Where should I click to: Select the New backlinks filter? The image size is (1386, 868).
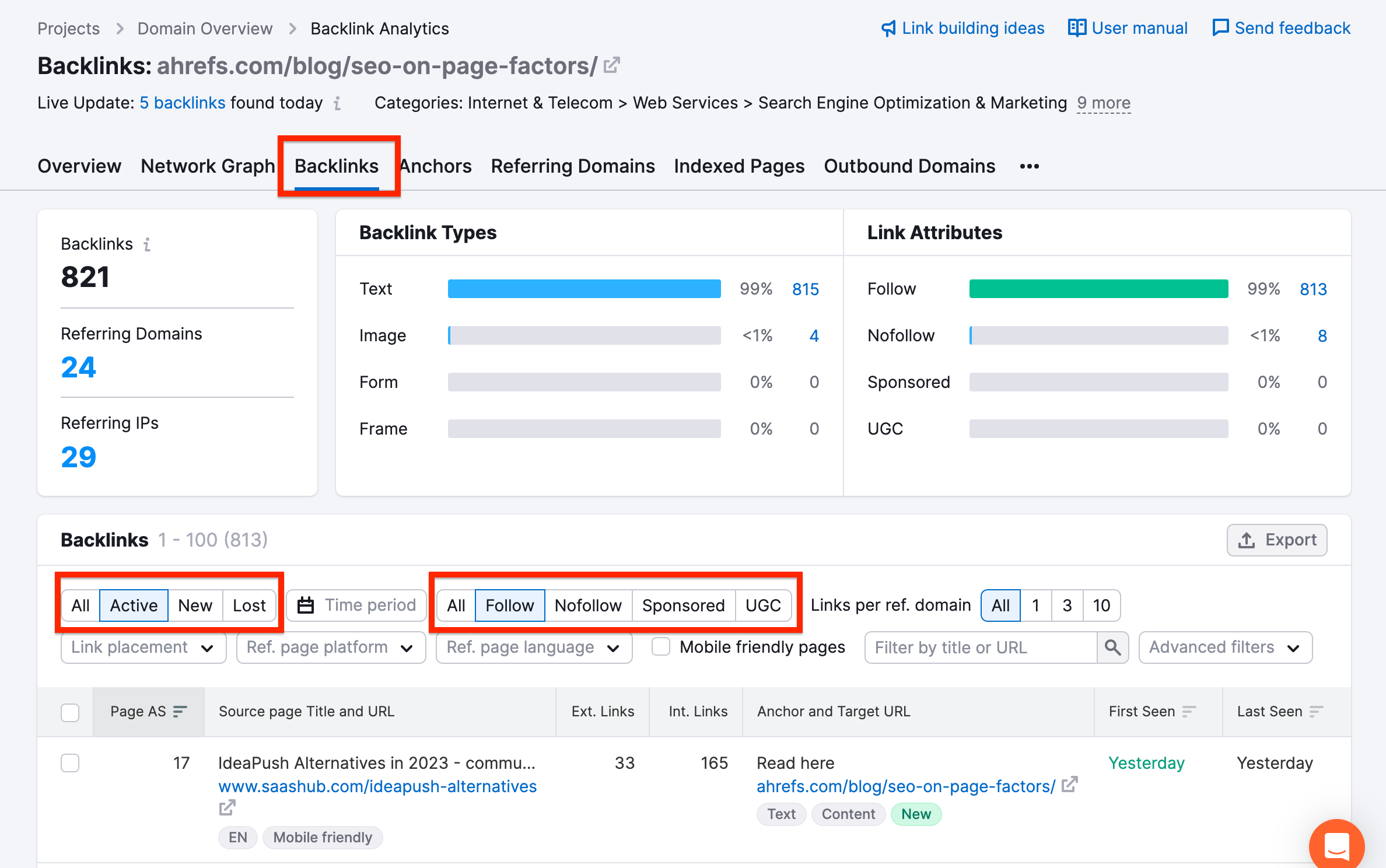[195, 605]
